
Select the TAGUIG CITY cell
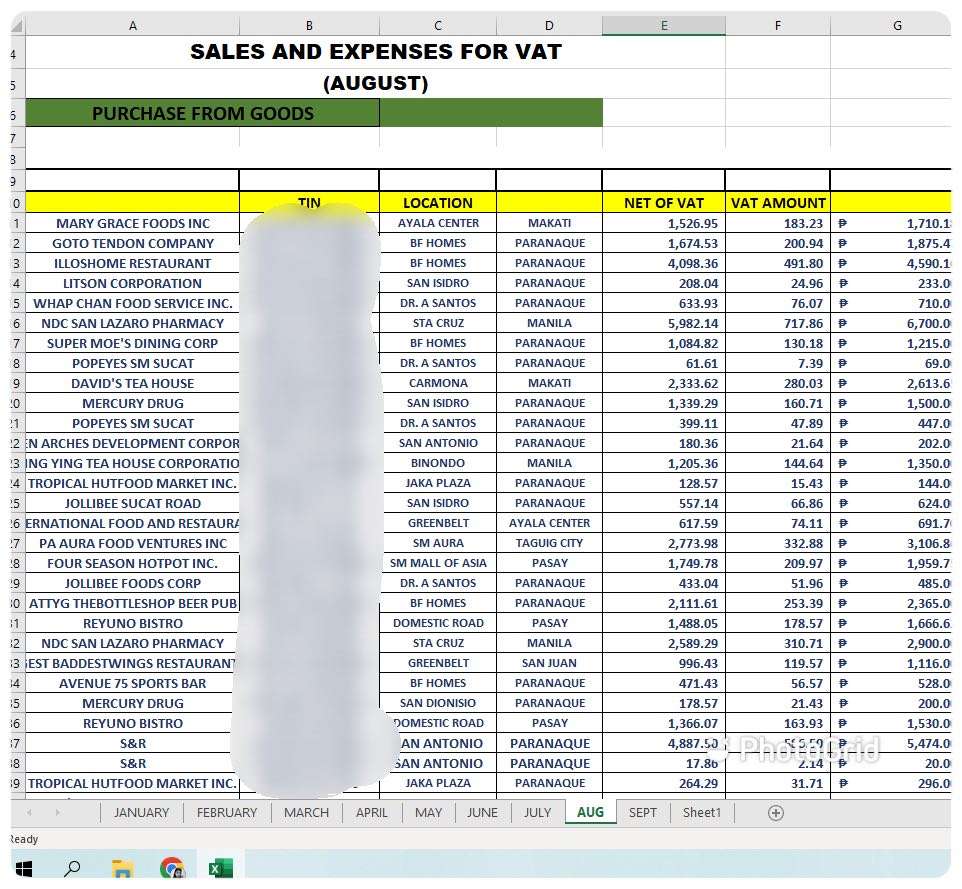coord(549,544)
